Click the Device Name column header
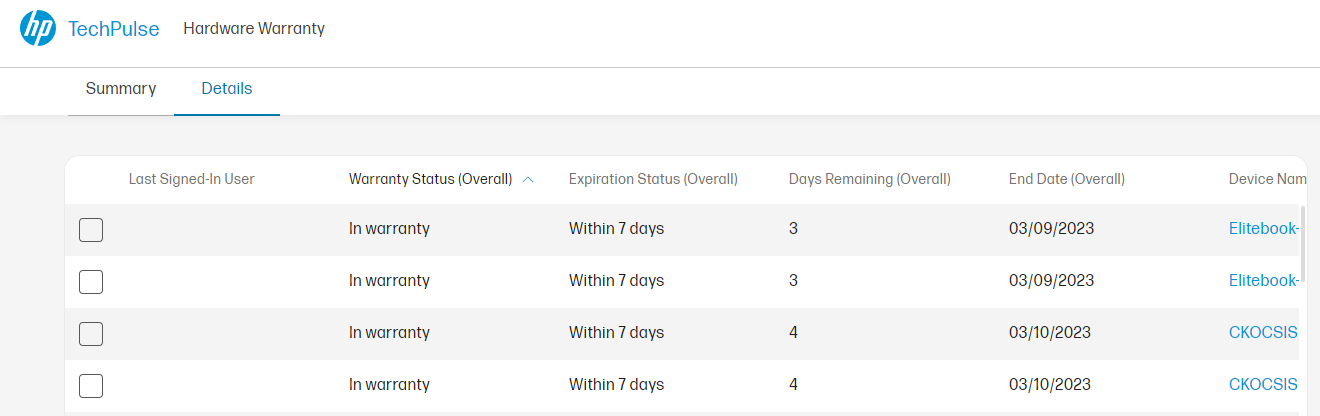This screenshot has height=416, width=1320. pos(1267,180)
